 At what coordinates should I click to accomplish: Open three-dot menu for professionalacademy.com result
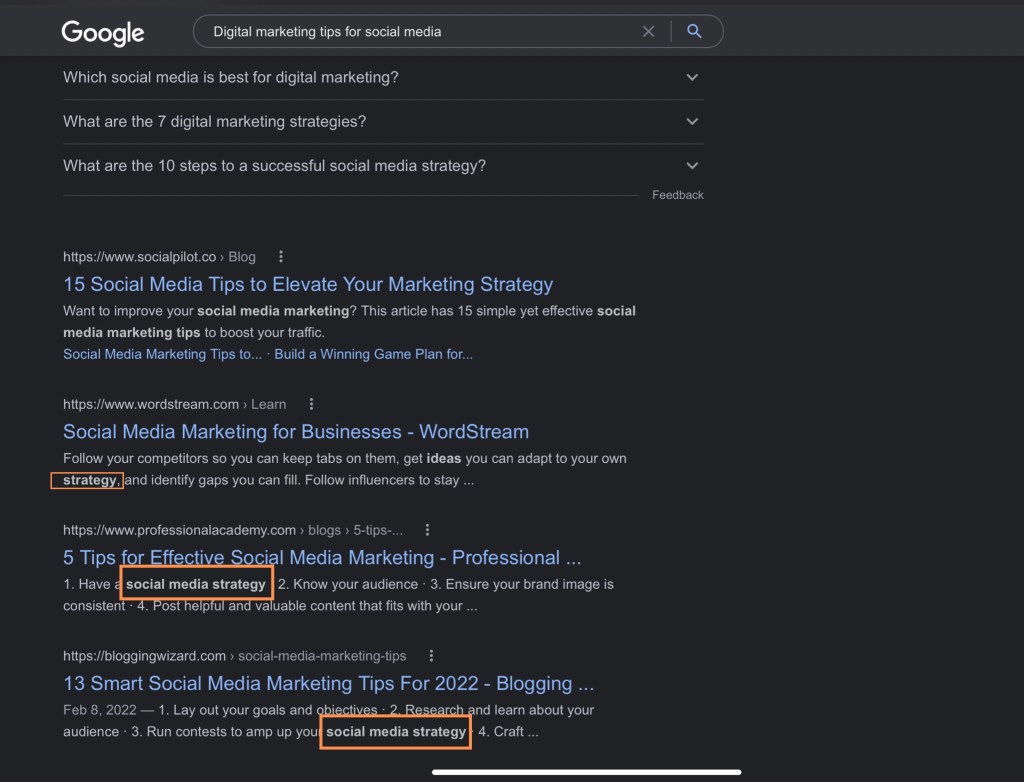[427, 530]
